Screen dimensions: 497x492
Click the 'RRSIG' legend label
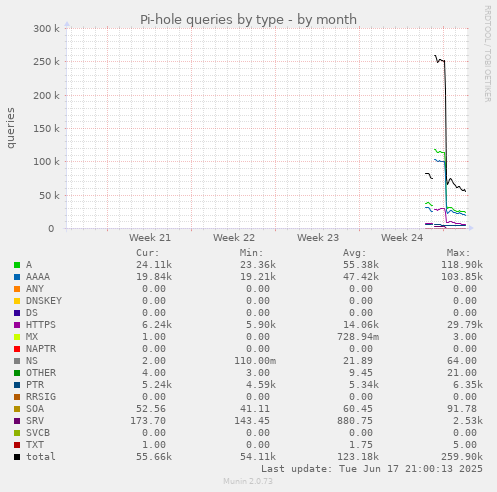tap(41, 397)
